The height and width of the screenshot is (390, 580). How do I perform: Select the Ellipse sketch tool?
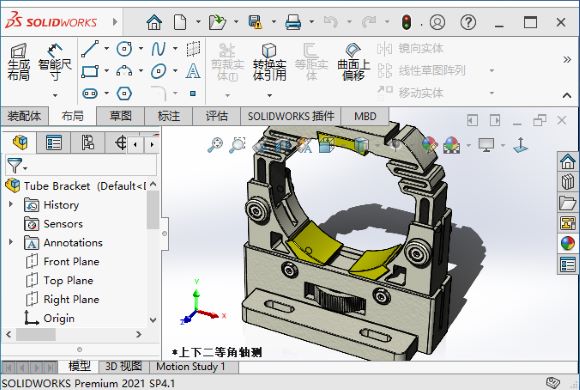[158, 71]
